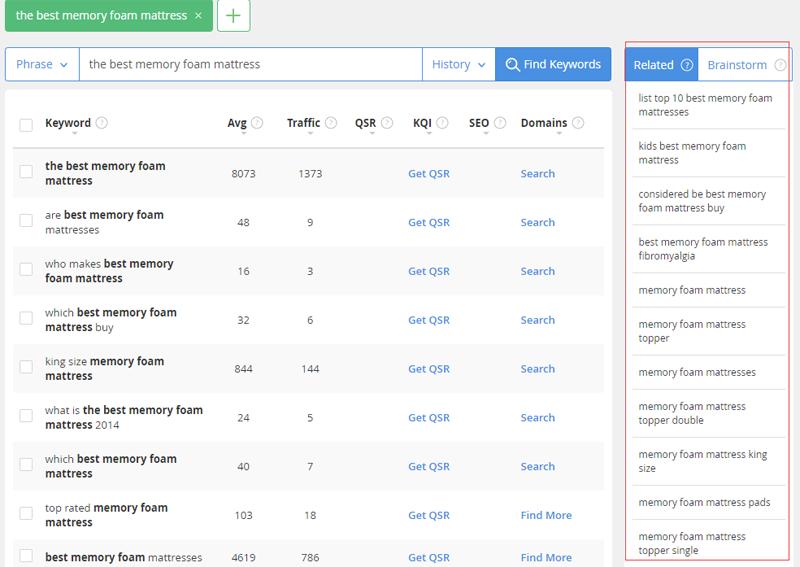
Task: Open help icon beside Keyword column header
Action: click(x=102, y=122)
